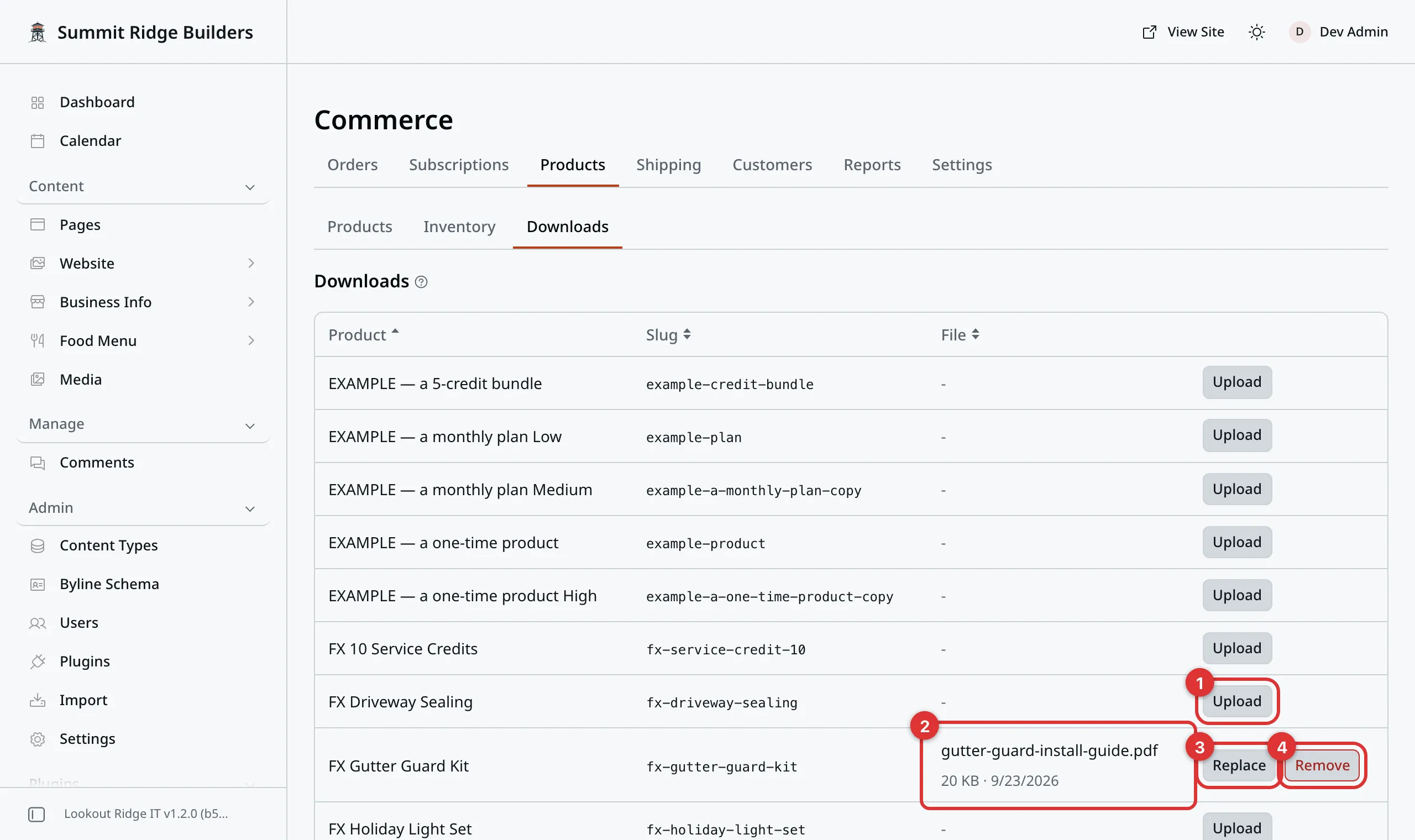Open the Content Types database icon

(x=38, y=545)
